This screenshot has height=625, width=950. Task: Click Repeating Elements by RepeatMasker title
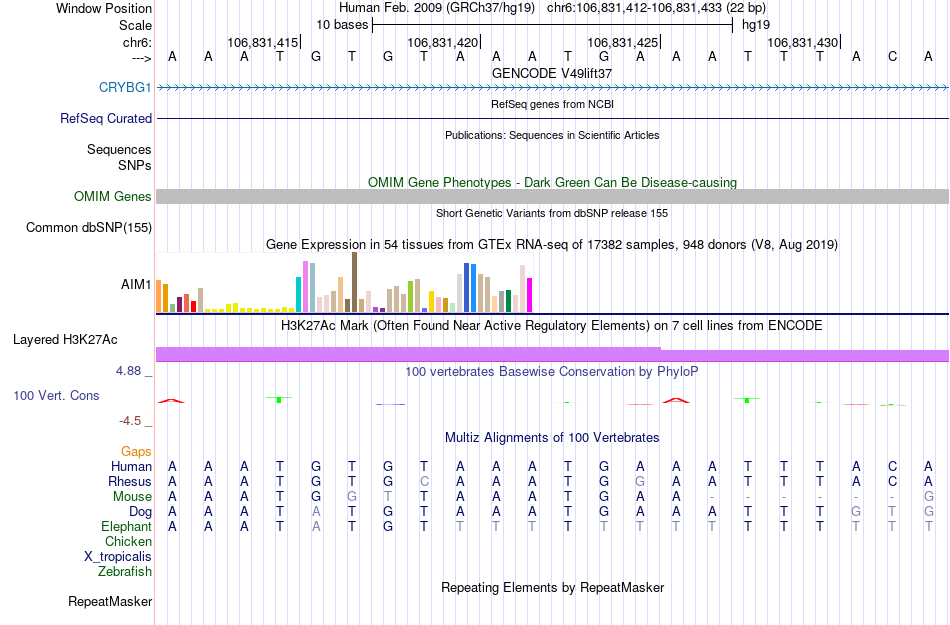(x=552, y=587)
